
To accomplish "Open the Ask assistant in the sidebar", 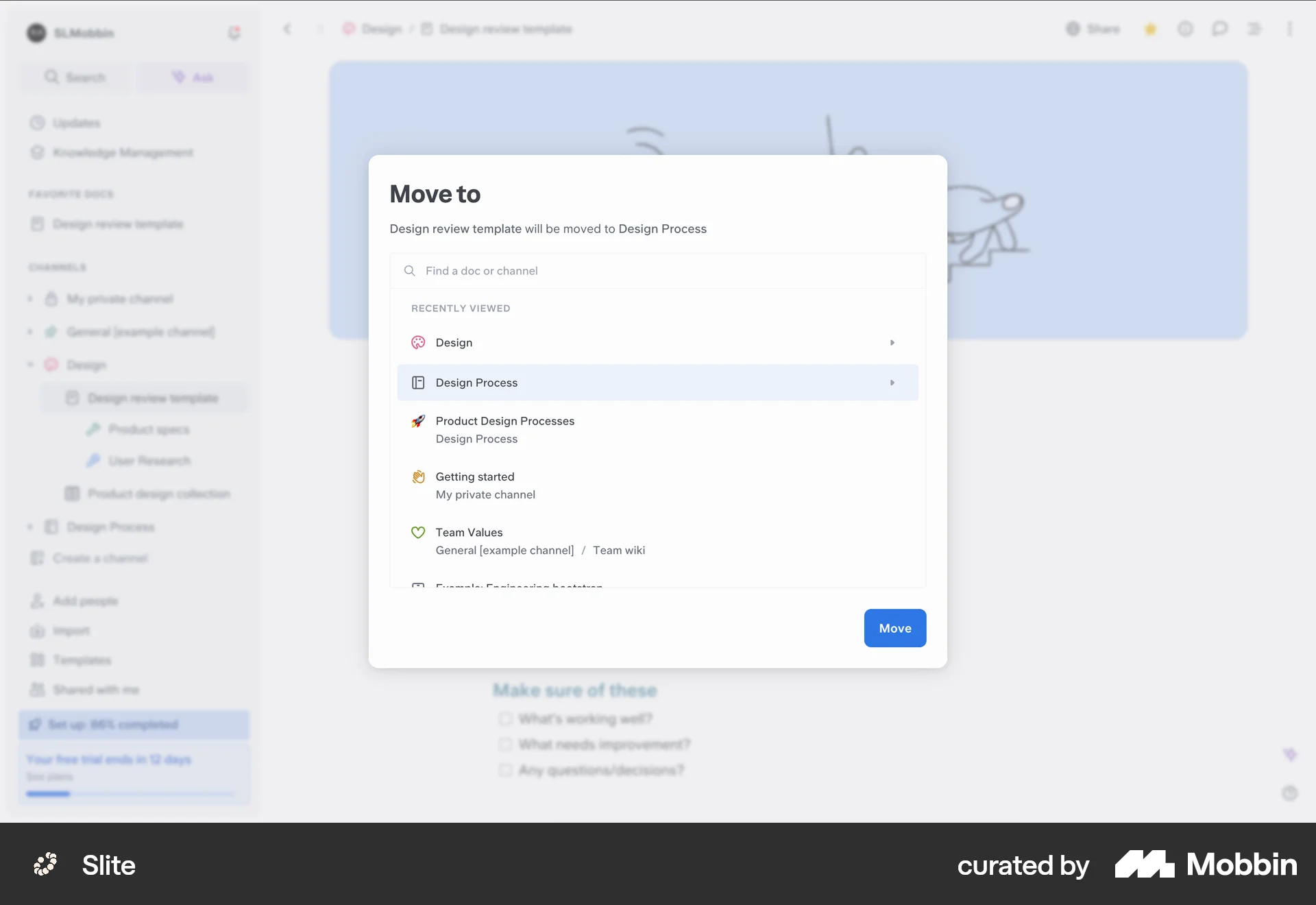I will [193, 77].
